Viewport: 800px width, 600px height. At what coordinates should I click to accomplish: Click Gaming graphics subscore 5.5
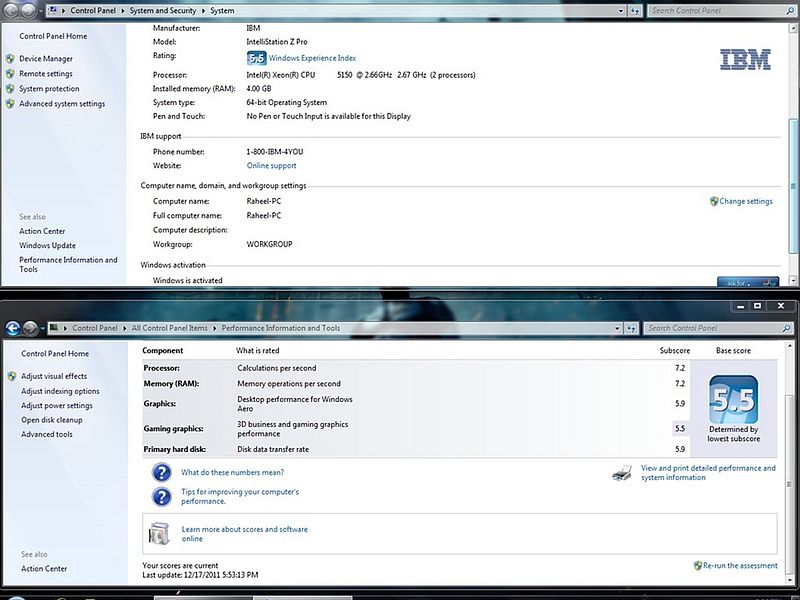click(680, 429)
